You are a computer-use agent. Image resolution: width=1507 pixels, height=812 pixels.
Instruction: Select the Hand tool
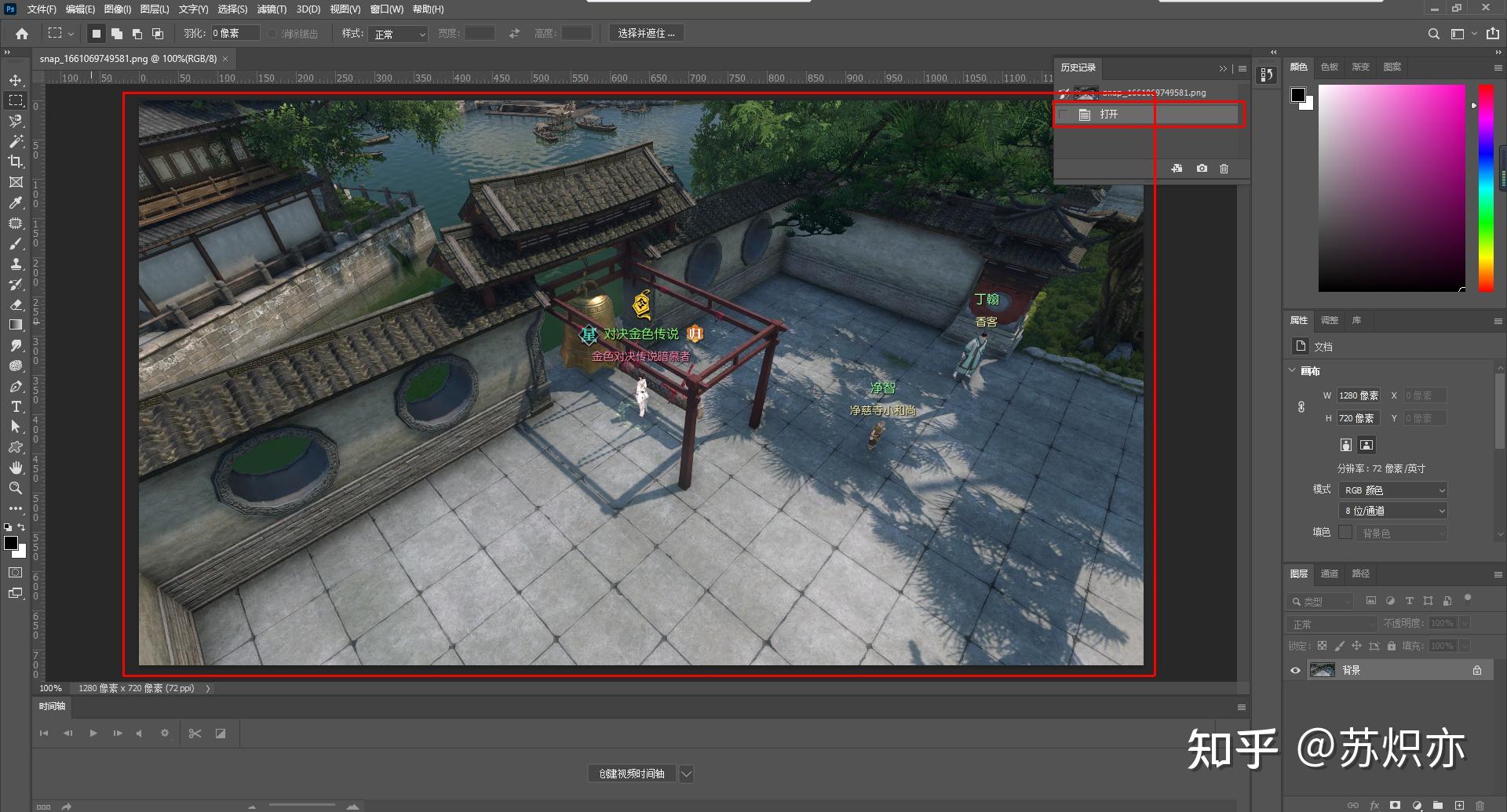16,468
